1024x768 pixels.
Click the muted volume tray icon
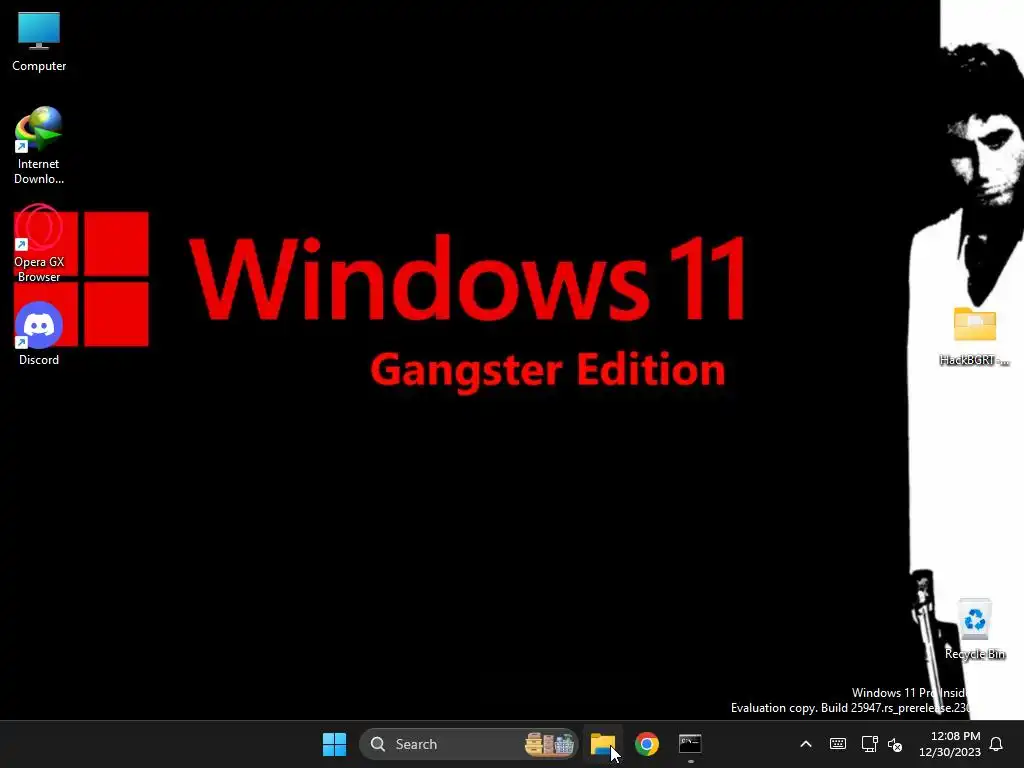(895, 744)
